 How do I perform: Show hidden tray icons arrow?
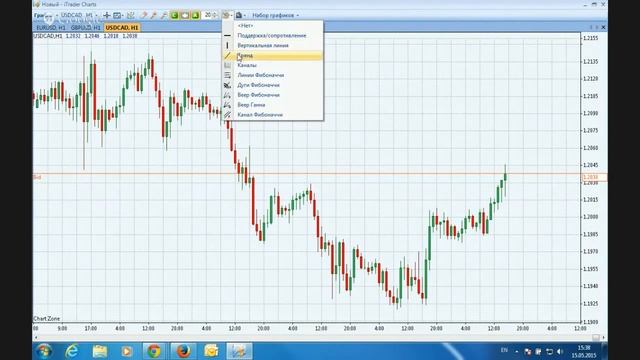point(517,351)
